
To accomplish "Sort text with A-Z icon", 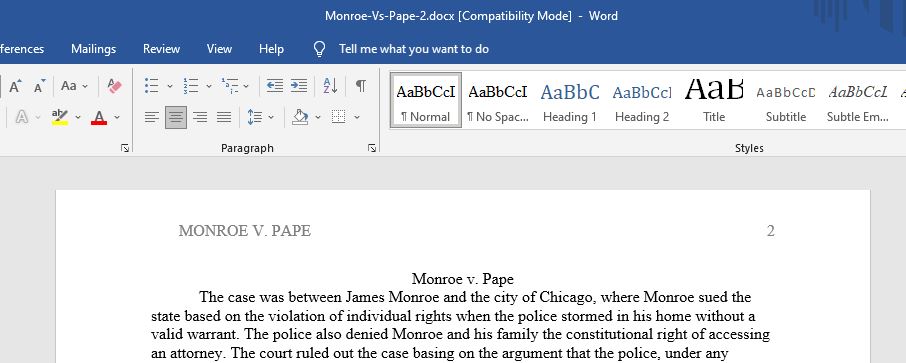I will coord(331,86).
